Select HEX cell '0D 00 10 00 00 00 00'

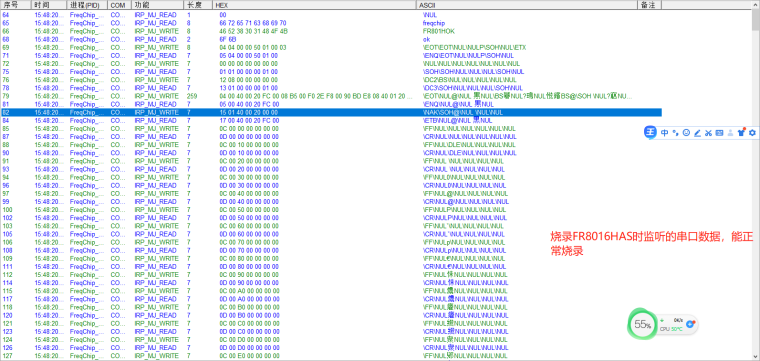(x=249, y=153)
